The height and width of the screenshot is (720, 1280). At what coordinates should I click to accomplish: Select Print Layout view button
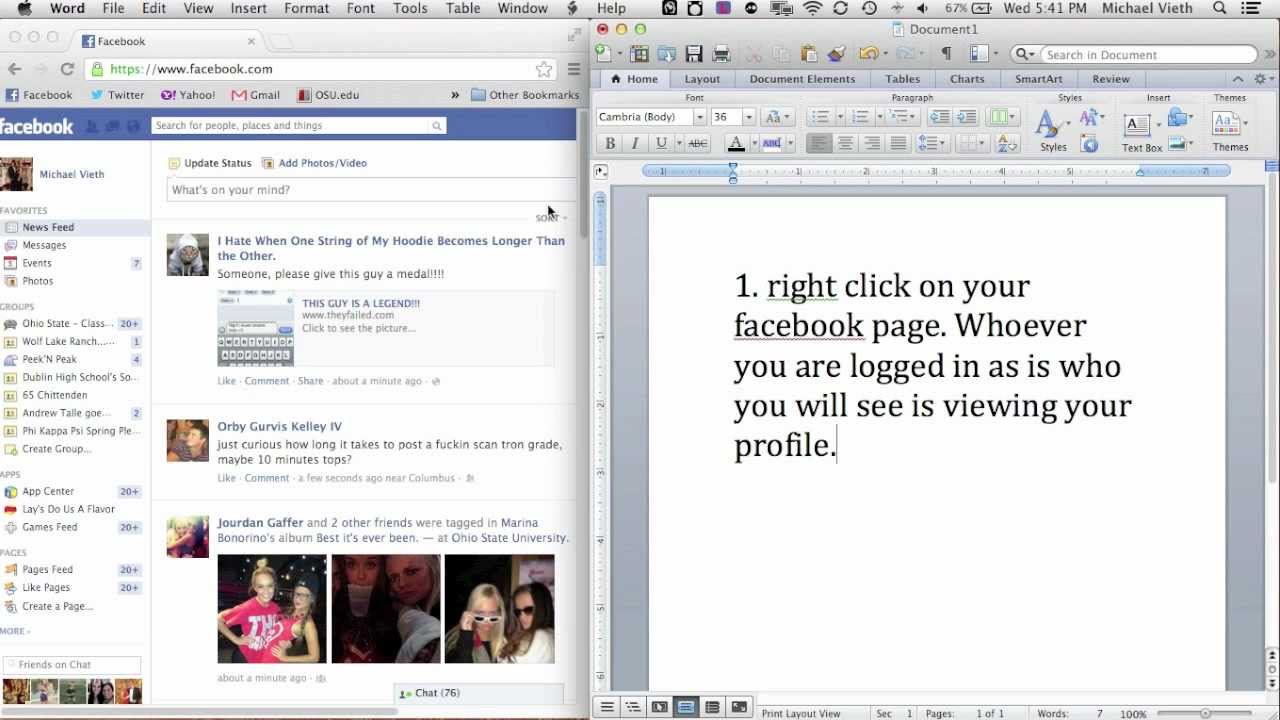[686, 707]
